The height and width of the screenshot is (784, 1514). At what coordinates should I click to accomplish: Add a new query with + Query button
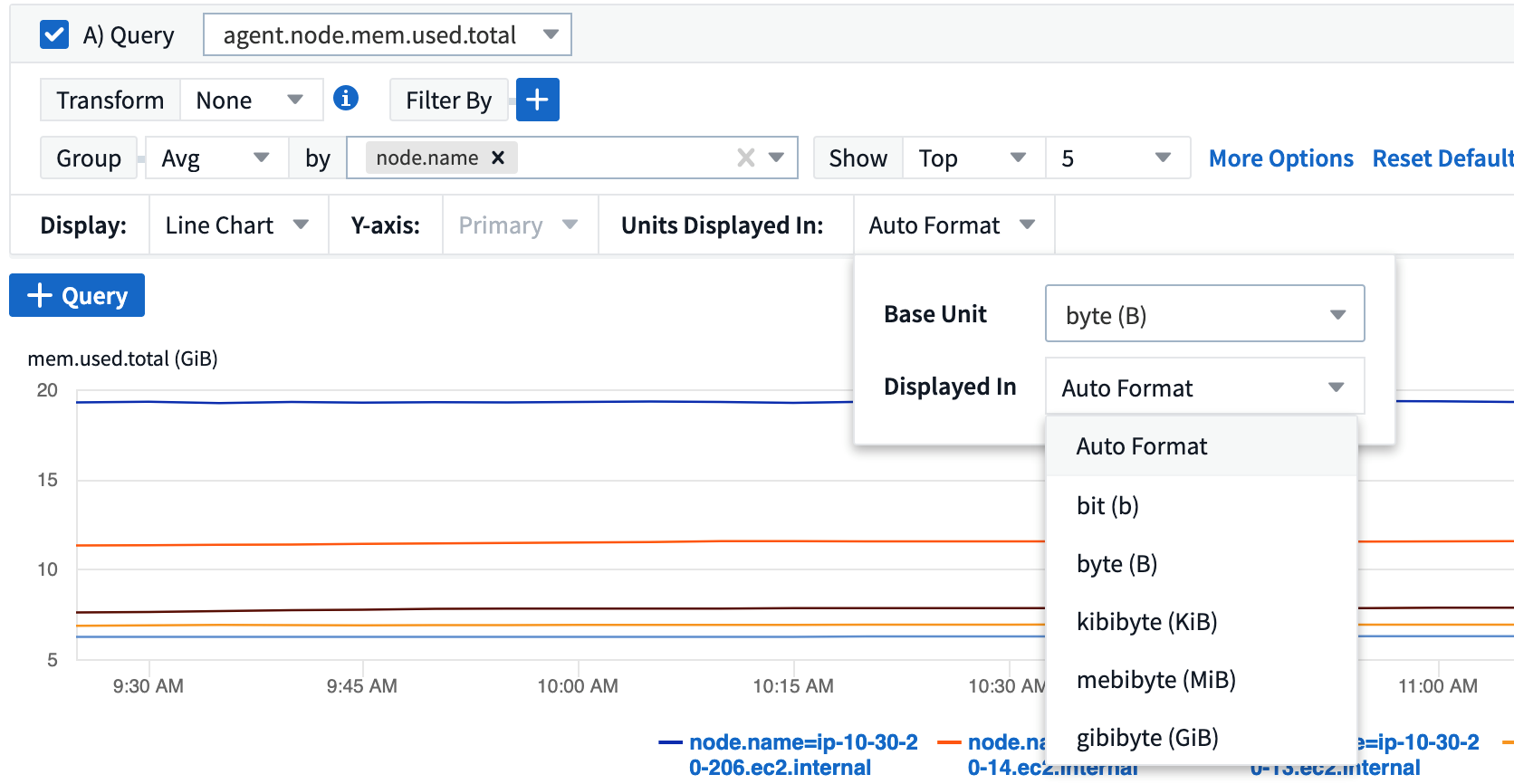tap(77, 295)
